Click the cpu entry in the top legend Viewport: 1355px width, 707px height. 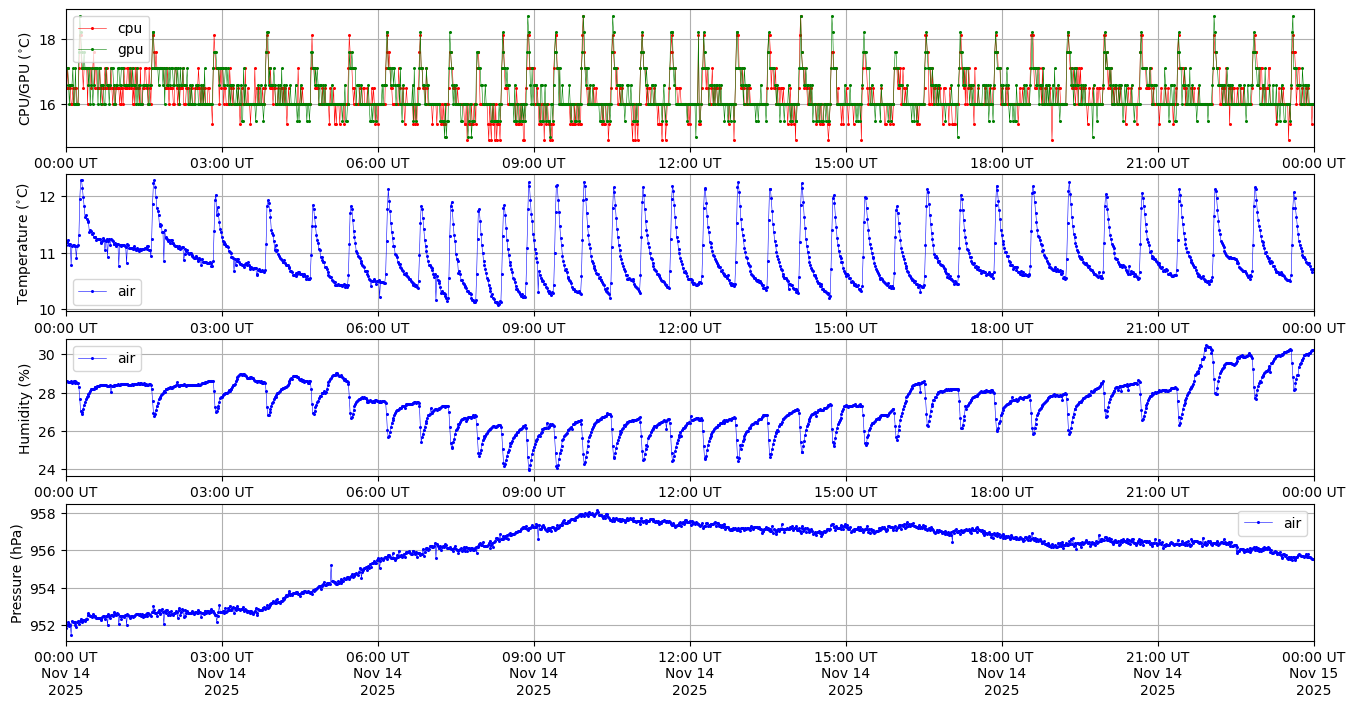point(130,28)
